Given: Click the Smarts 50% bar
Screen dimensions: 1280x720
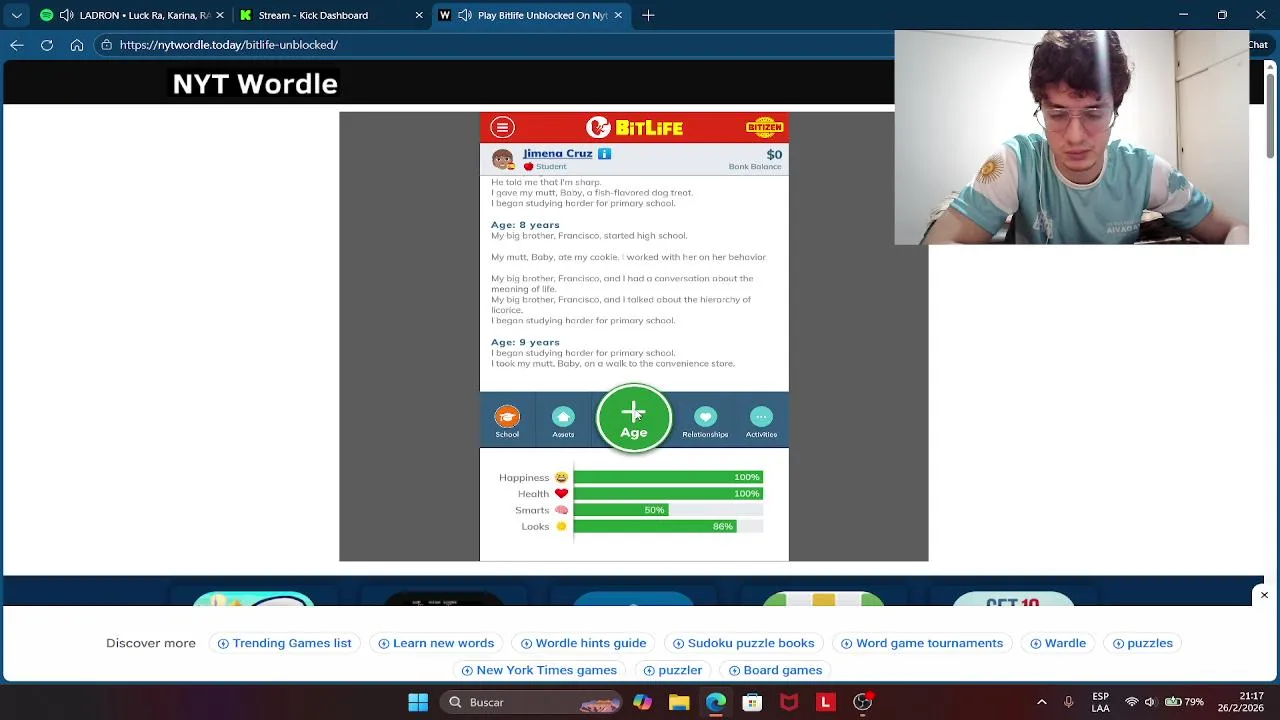Looking at the screenshot, I should point(668,510).
